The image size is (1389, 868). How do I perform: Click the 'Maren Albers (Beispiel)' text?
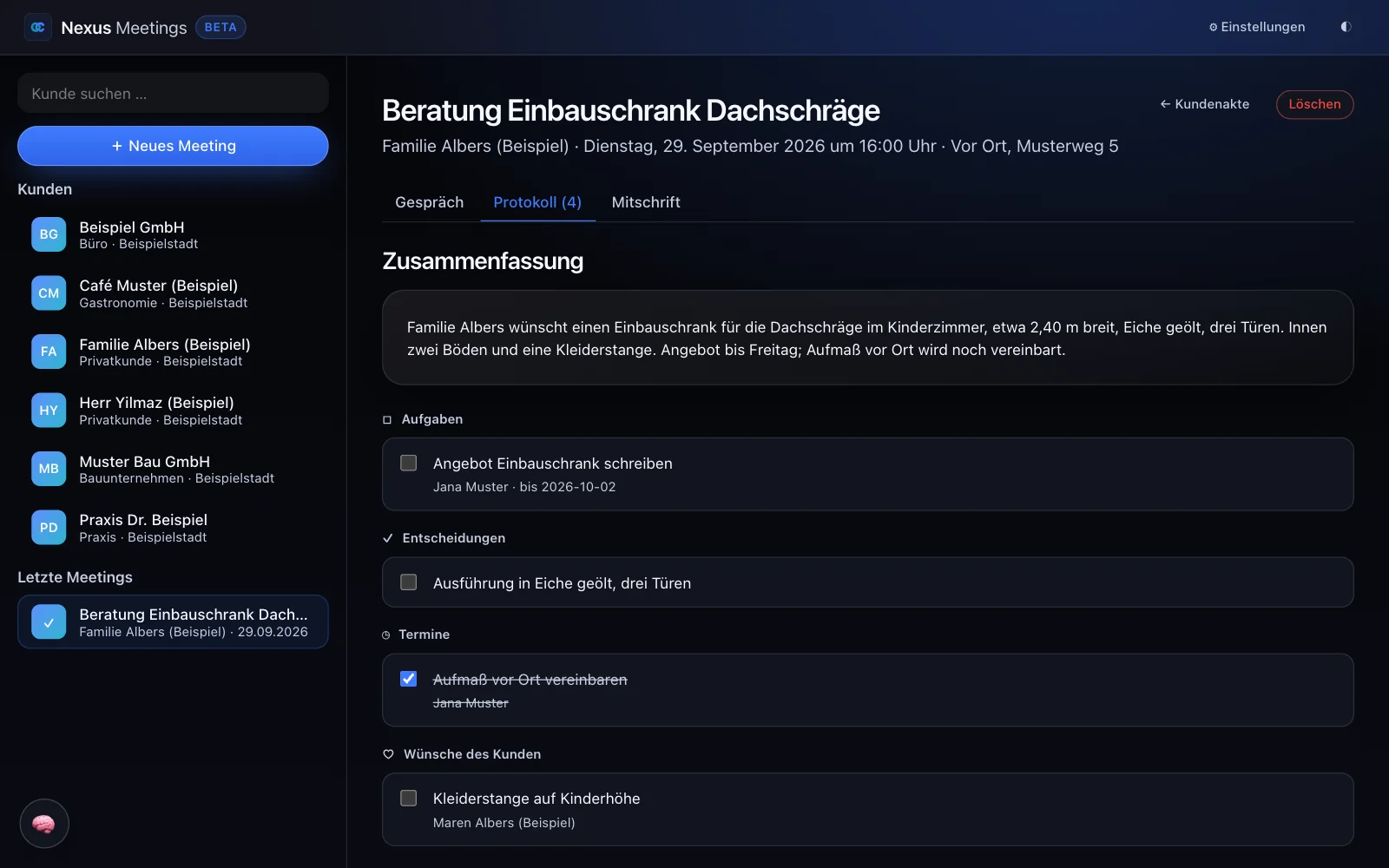(504, 823)
